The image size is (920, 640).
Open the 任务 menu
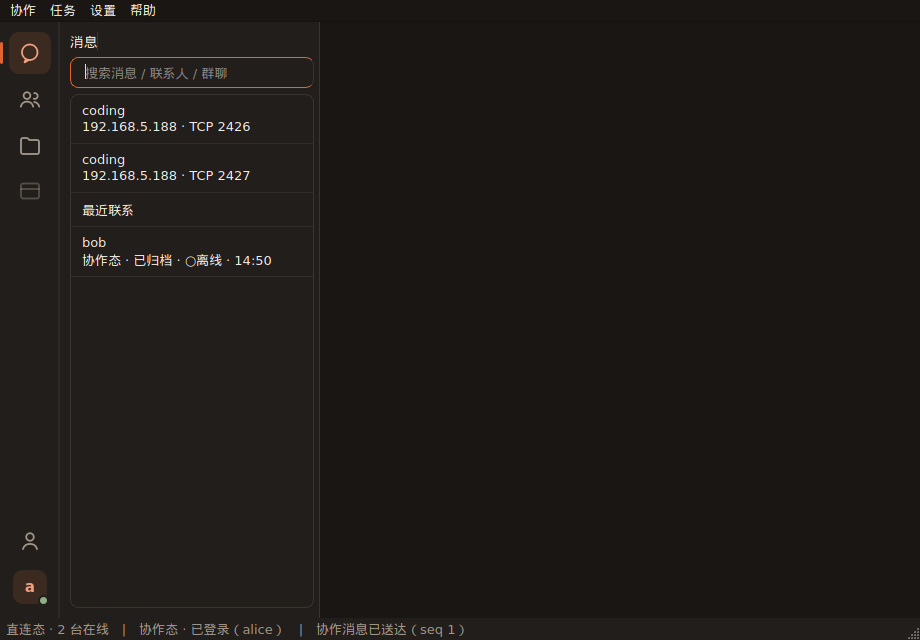[x=63, y=11]
